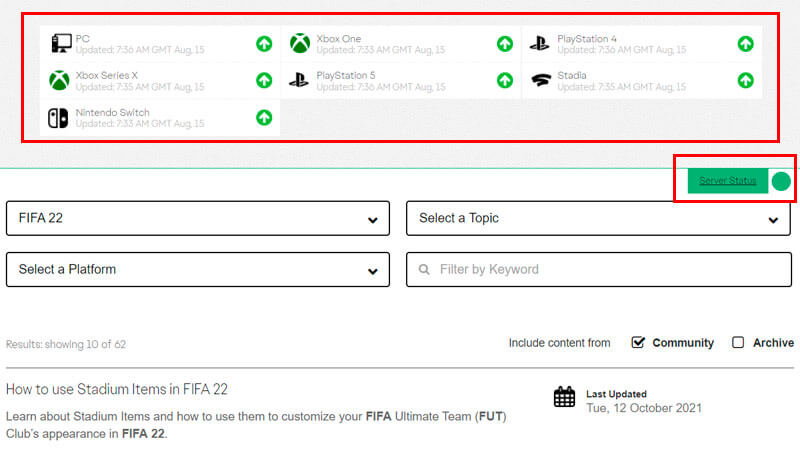Click the Xbox One logo icon
Screen dimensions: 800x450
point(300,43)
